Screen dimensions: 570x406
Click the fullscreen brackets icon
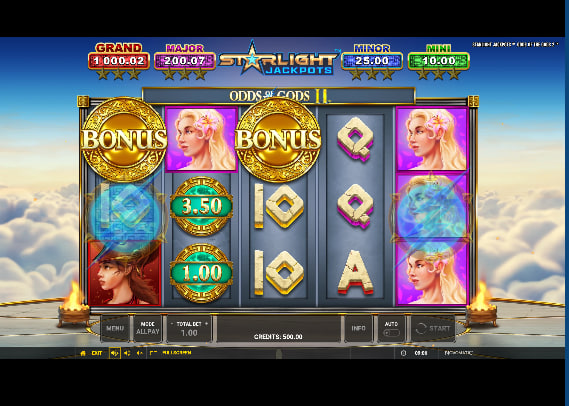click(x=153, y=353)
